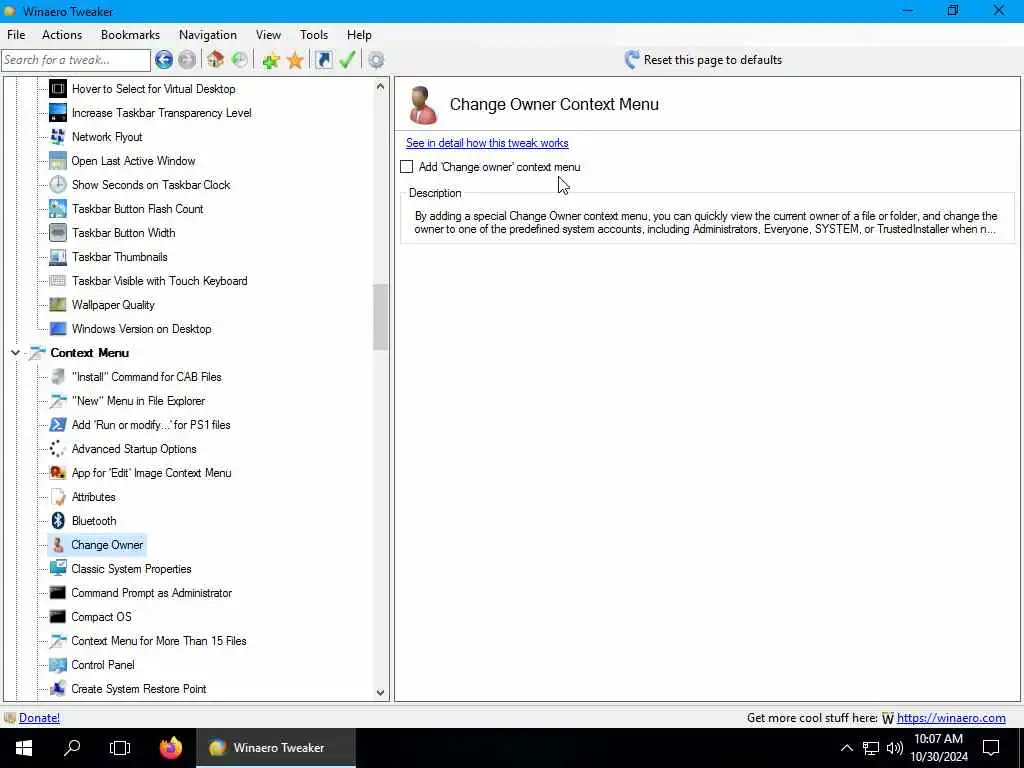Select the Change Owner tree item

(107, 545)
